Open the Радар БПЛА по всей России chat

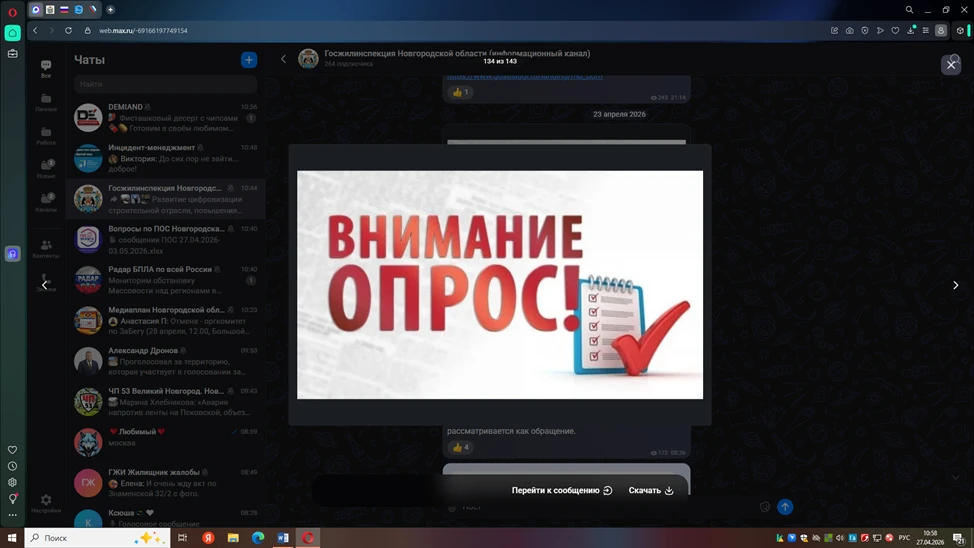[x=165, y=280]
